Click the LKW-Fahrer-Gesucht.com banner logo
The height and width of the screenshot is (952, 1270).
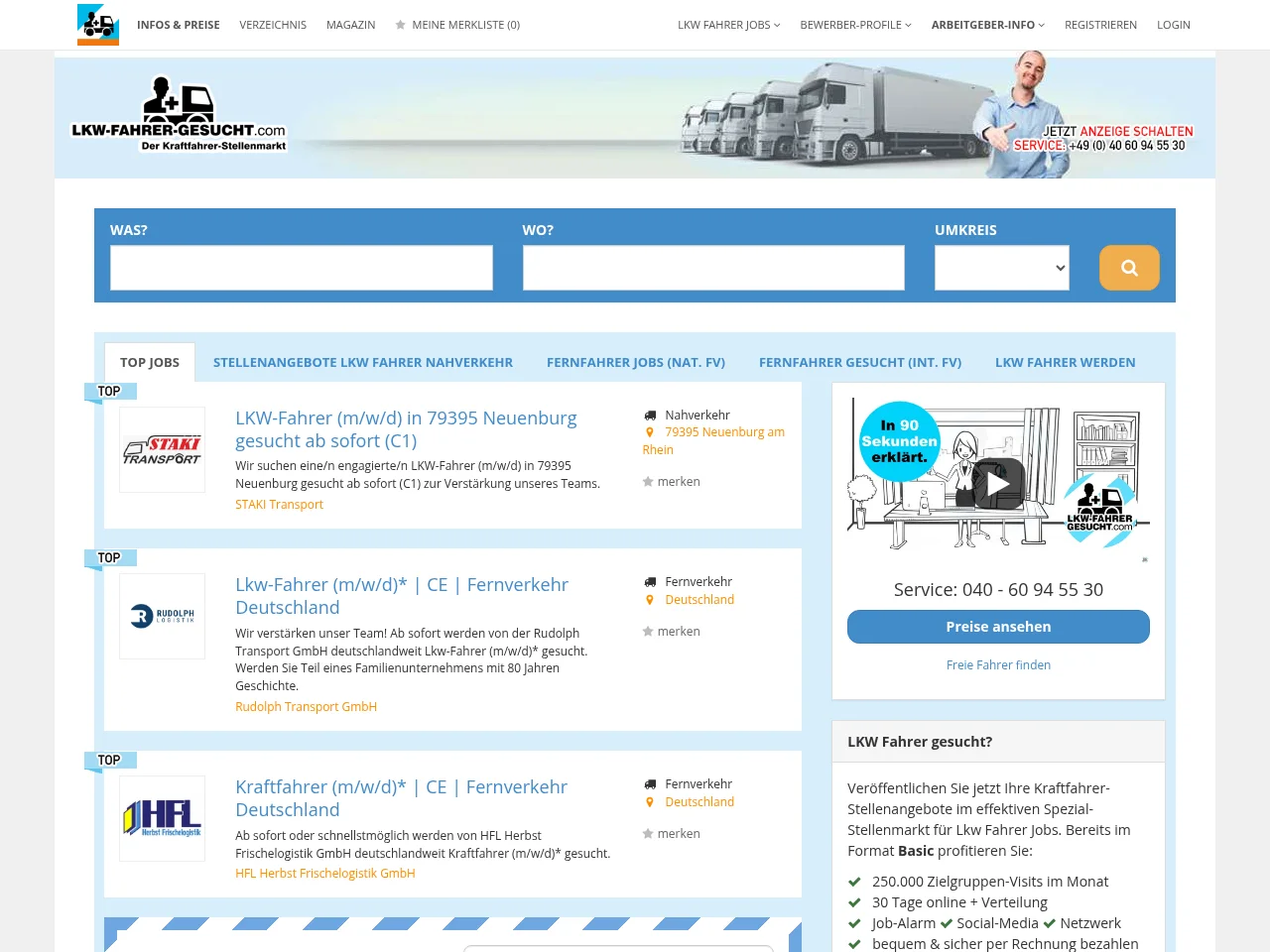tap(180, 116)
